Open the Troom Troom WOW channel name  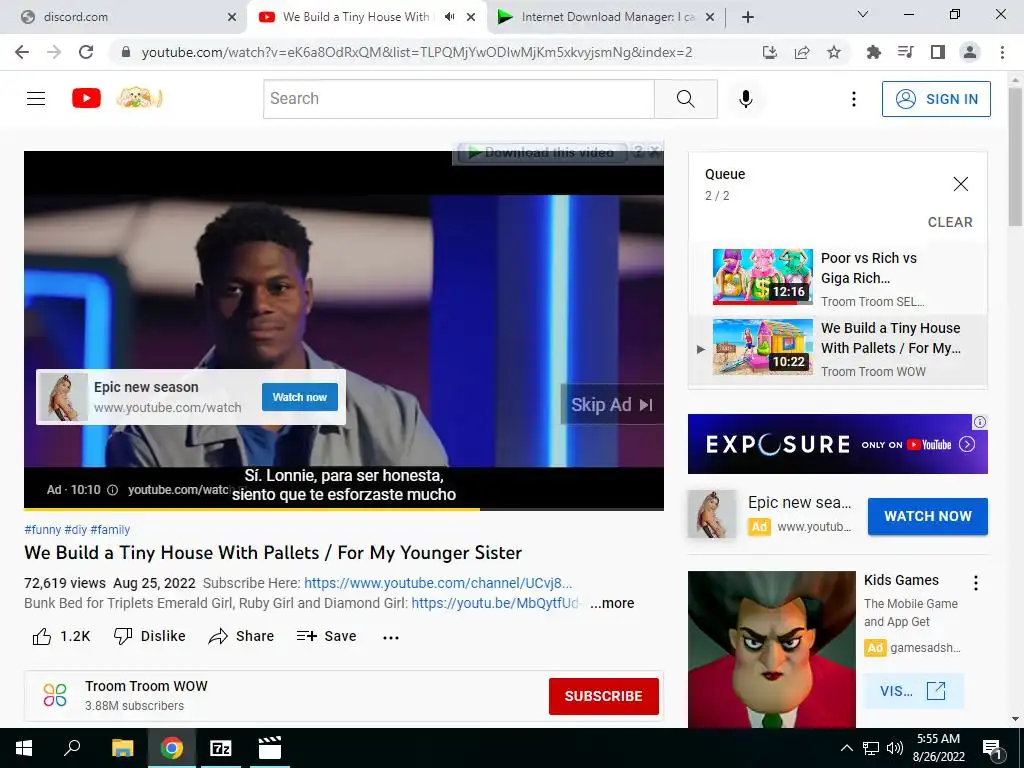click(x=146, y=686)
